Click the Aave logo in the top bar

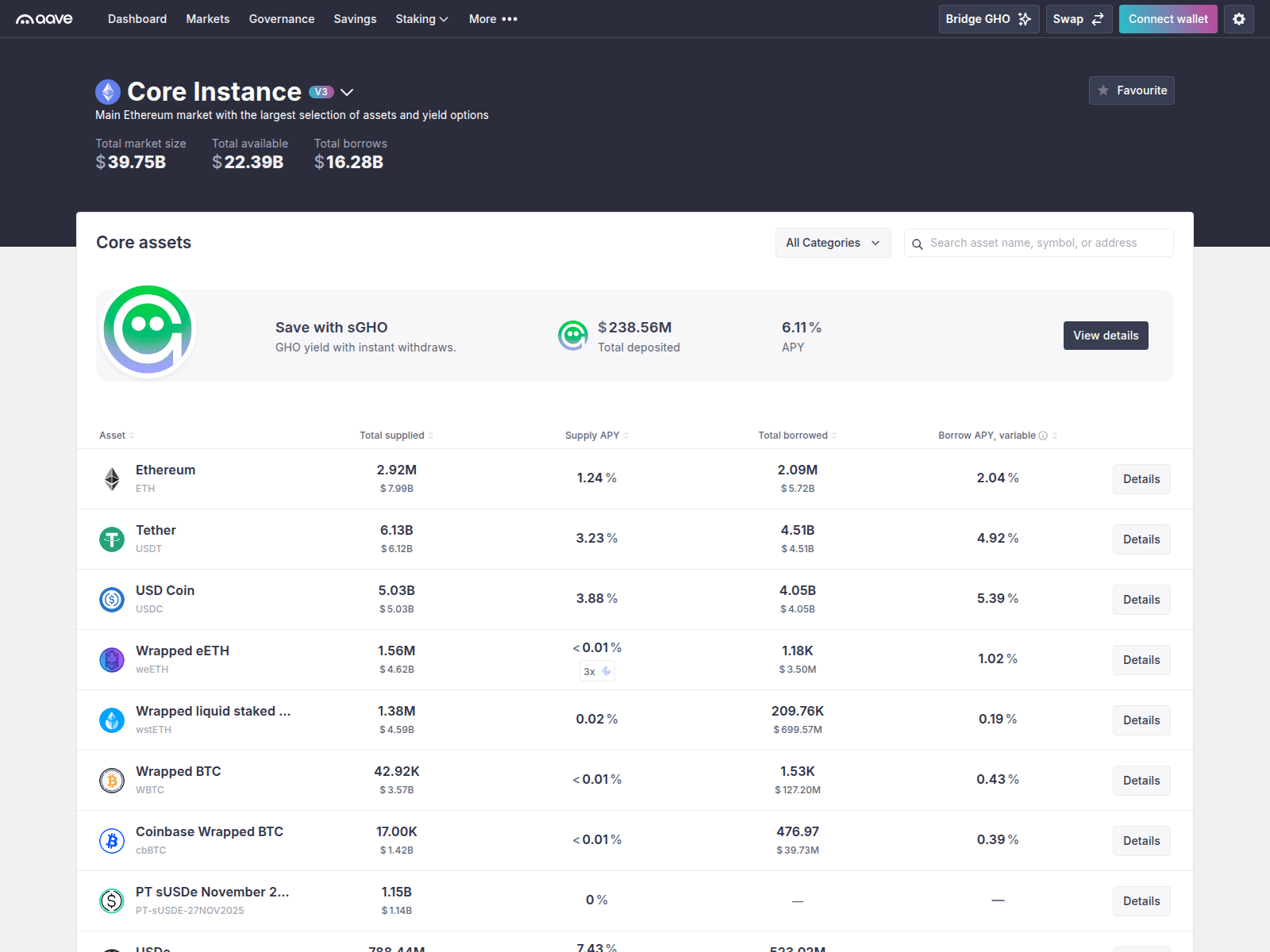coord(45,18)
